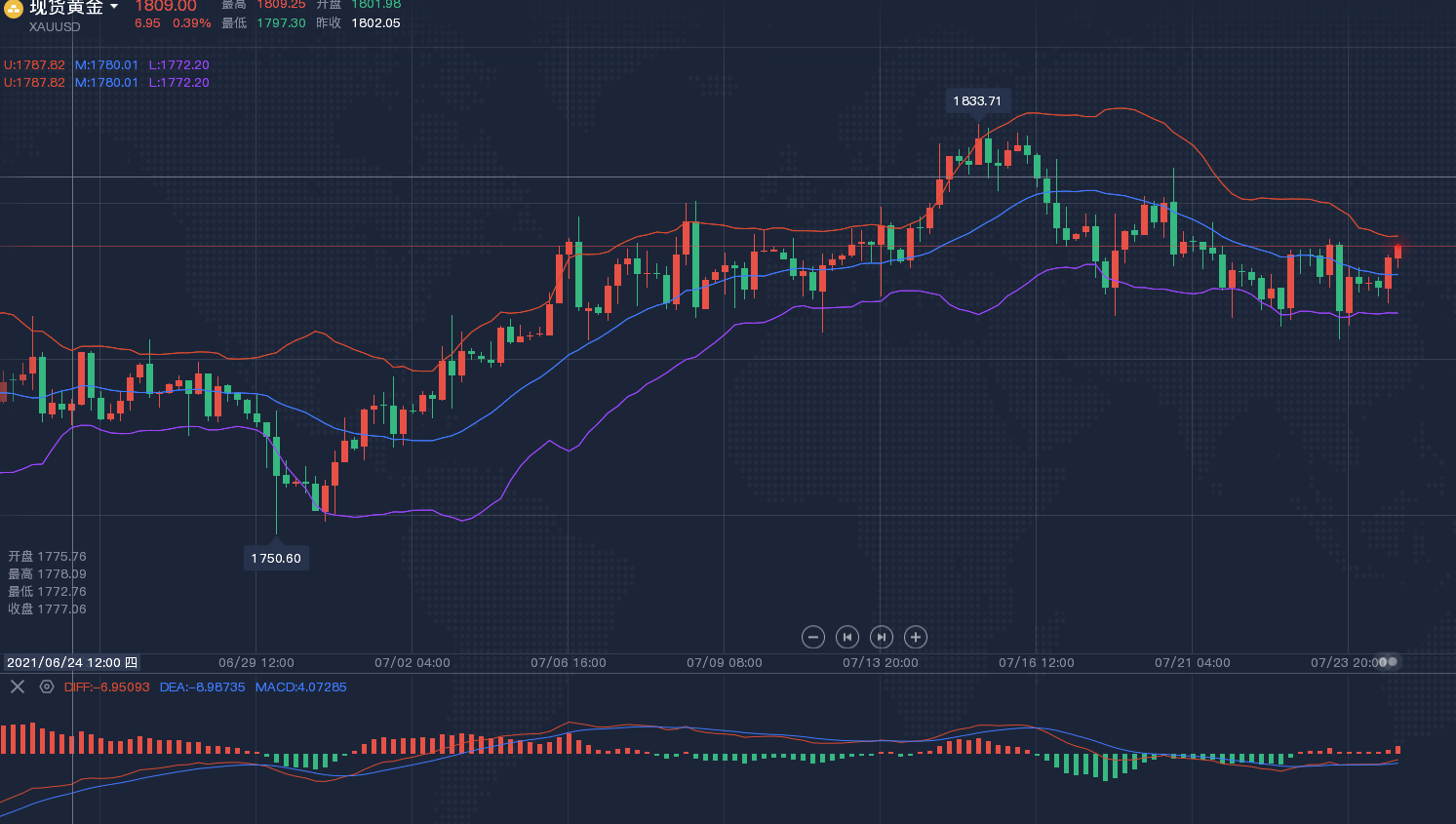Click the DEA value in MACD header

coord(202,687)
